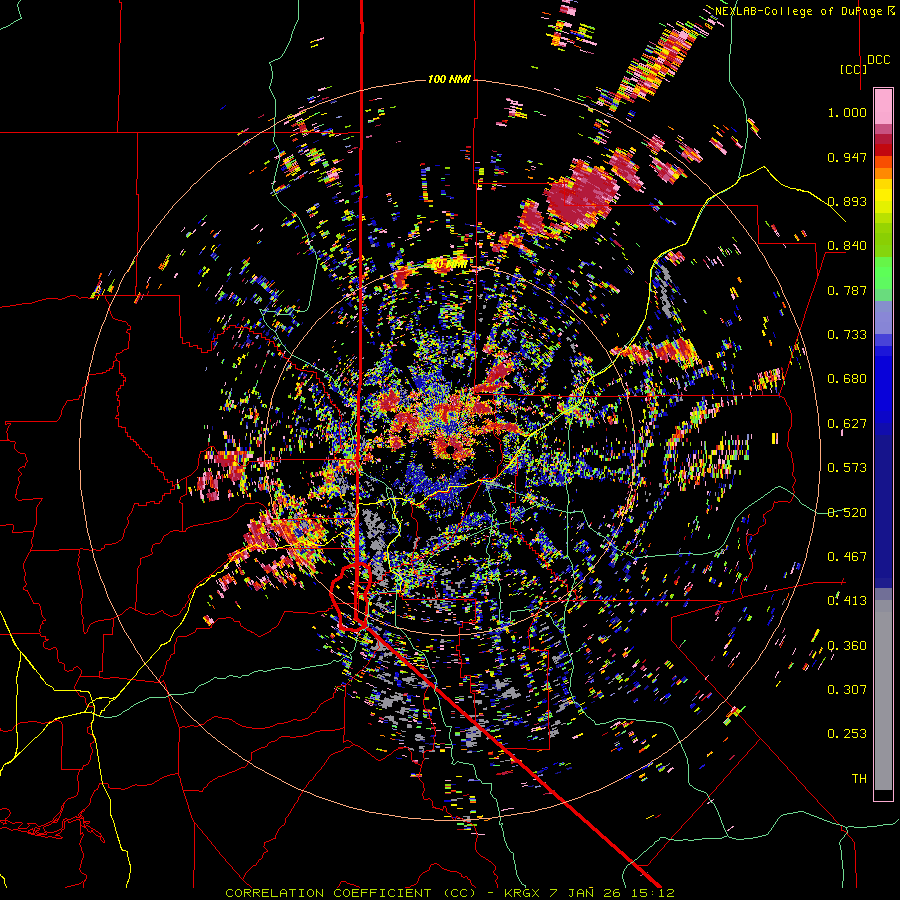Click the 1.000 scale value
Viewport: 900px width, 900px height.
click(x=847, y=112)
